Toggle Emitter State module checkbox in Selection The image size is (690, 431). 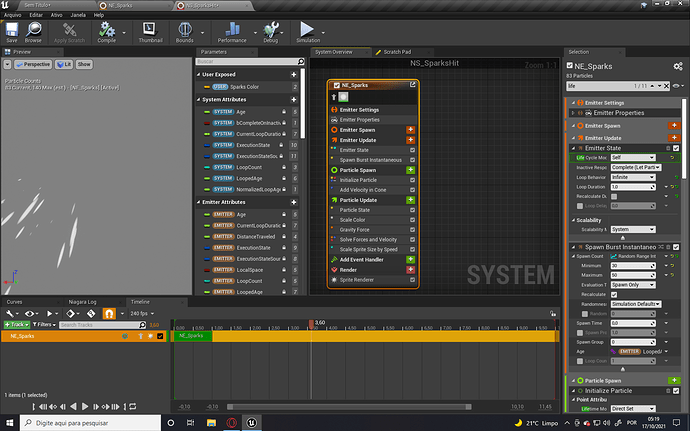pos(676,148)
